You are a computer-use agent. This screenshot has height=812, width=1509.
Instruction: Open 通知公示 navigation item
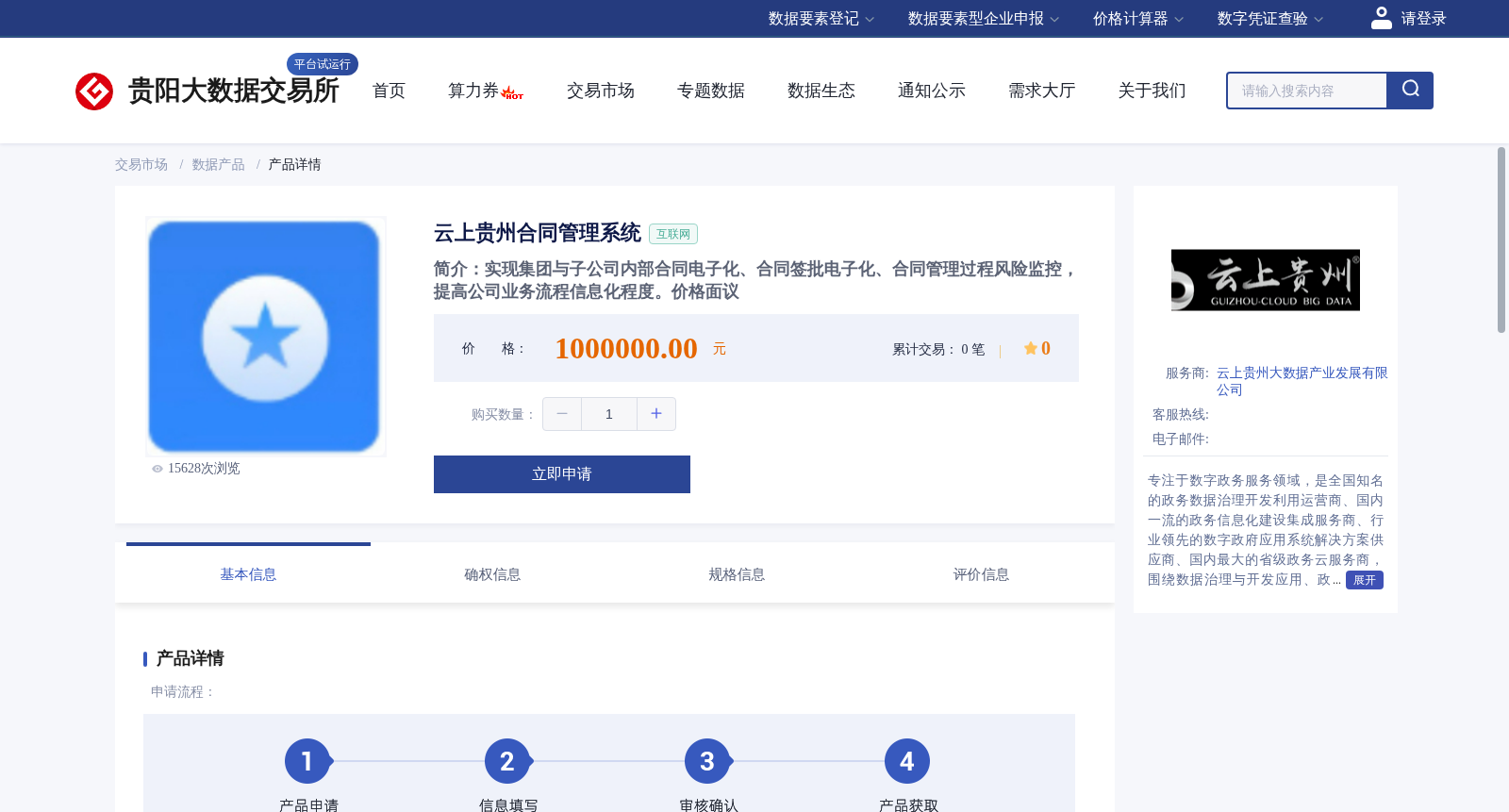[x=932, y=91]
